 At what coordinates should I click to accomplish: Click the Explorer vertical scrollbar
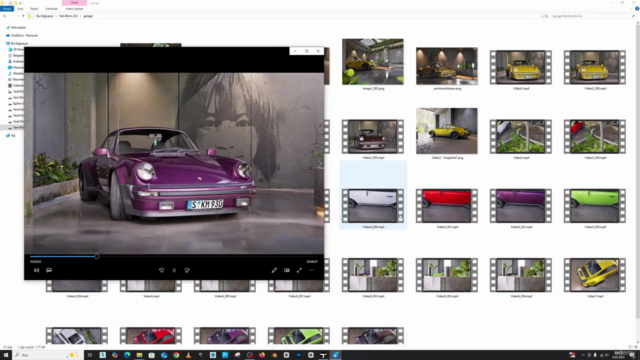[x=637, y=171]
